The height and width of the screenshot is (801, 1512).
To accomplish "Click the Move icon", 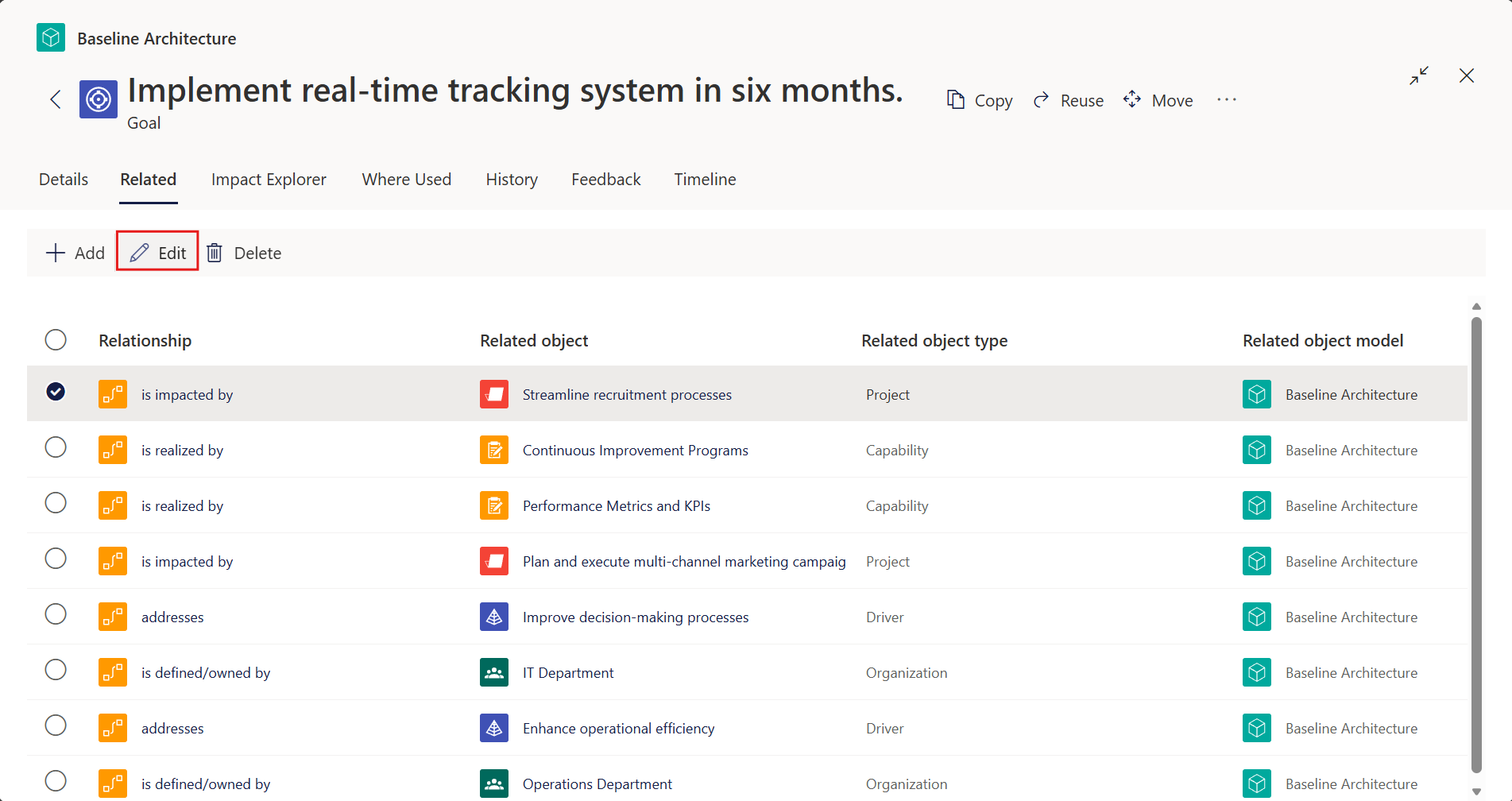I will pyautogui.click(x=1132, y=99).
